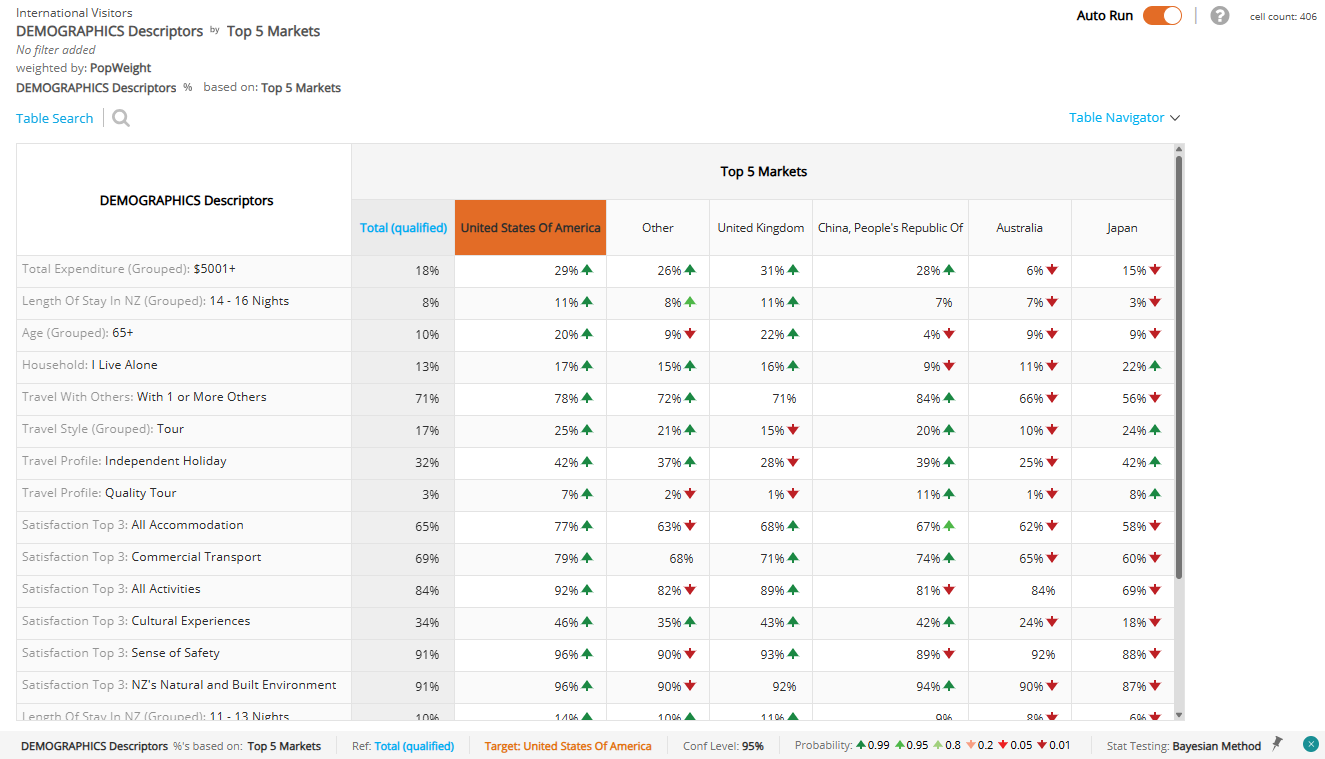Open the Table Search link

[54, 118]
